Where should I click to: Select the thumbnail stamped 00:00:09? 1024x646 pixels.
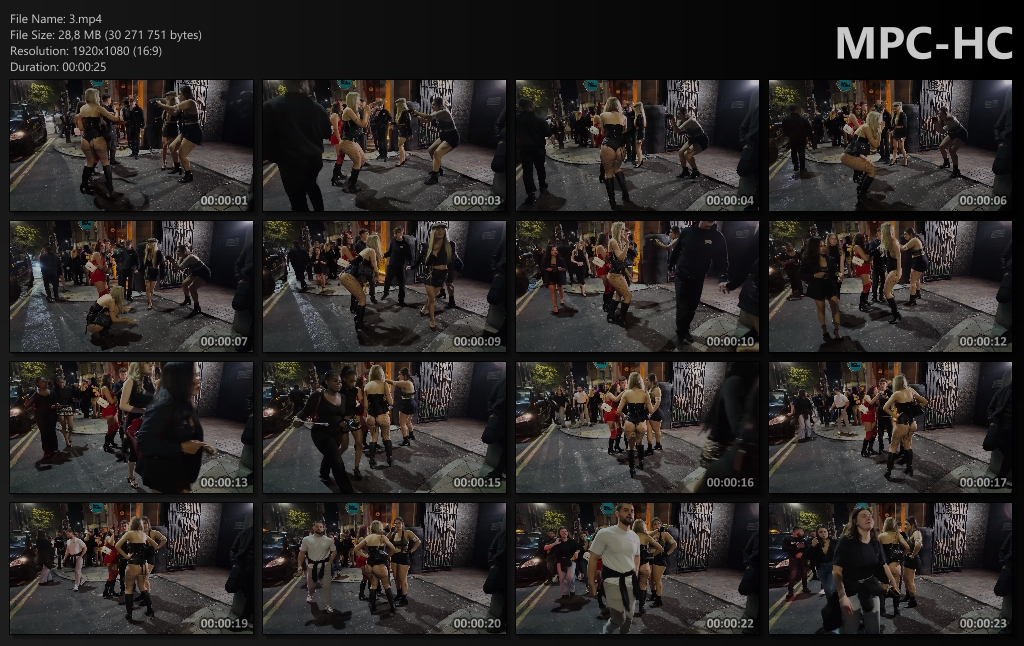[384, 287]
